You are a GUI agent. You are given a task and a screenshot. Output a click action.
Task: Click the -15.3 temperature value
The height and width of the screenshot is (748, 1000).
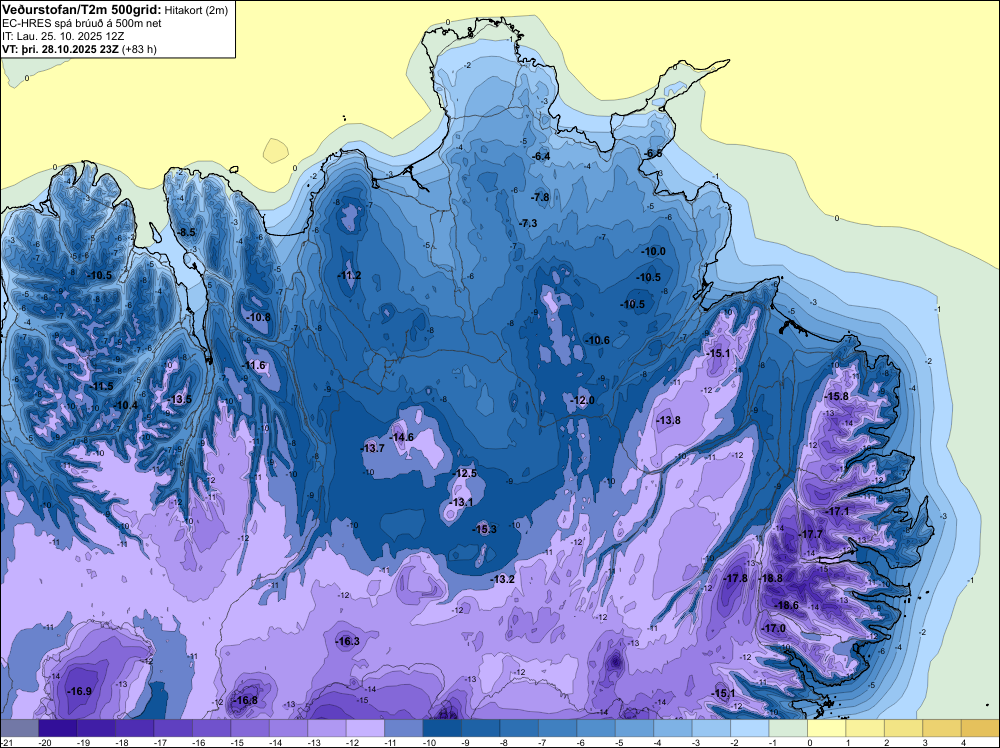[484, 529]
